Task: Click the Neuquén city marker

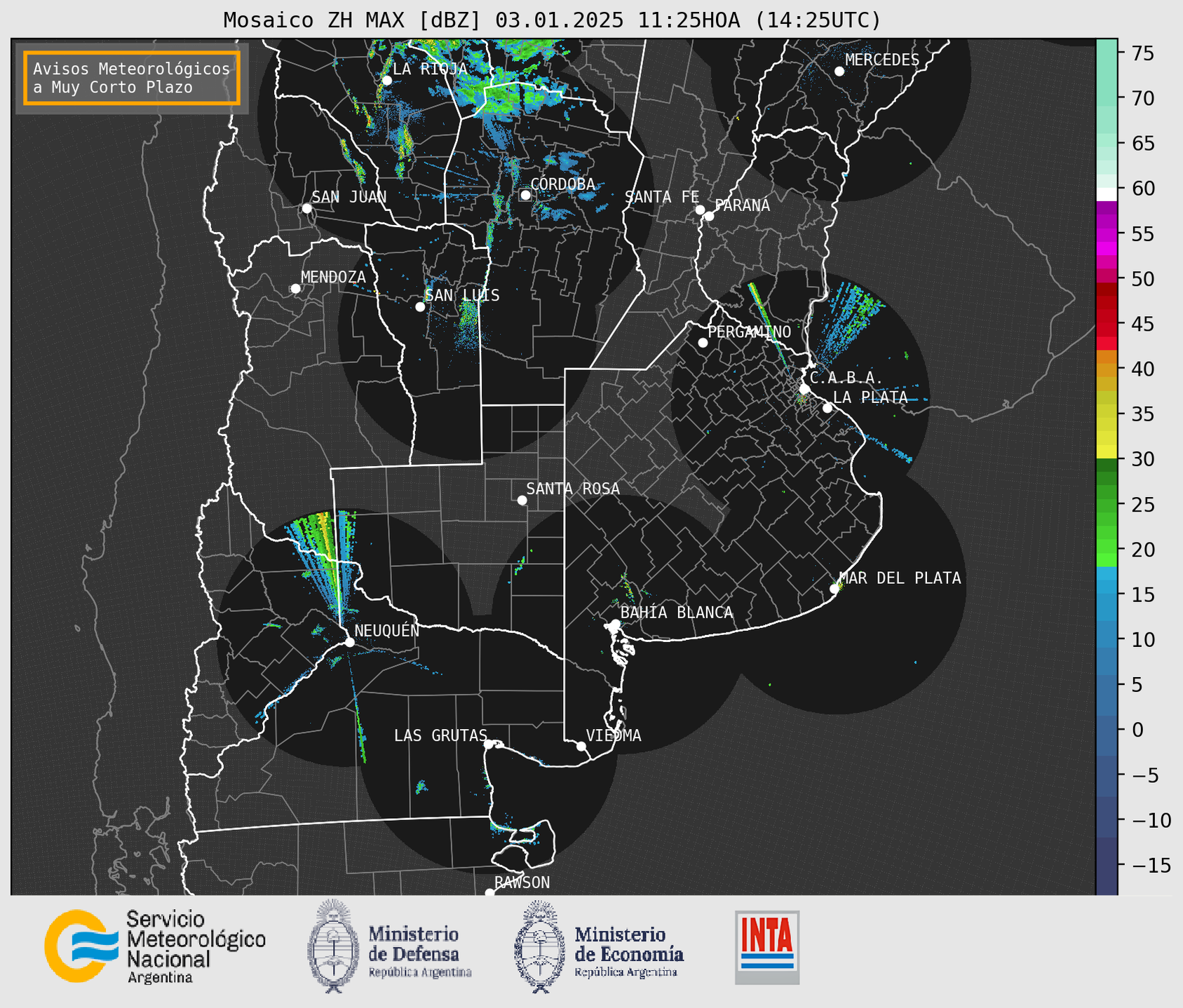Action: point(349,642)
